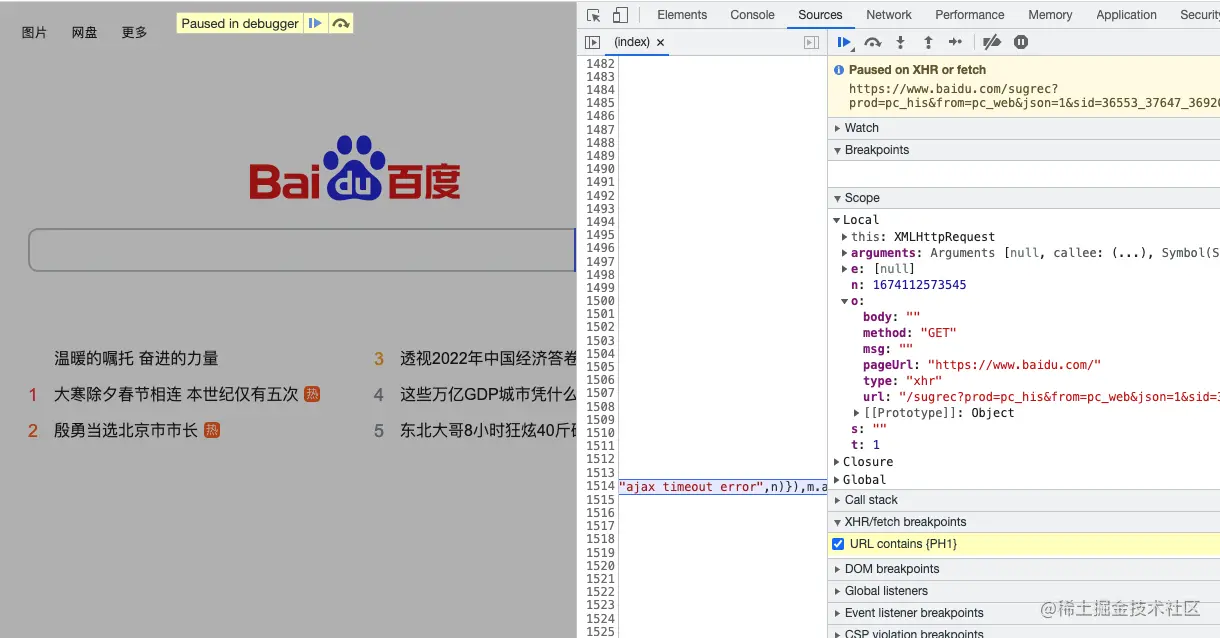The width and height of the screenshot is (1220, 638).
Task: Click the Baidu search input box
Action: pyautogui.click(x=302, y=250)
